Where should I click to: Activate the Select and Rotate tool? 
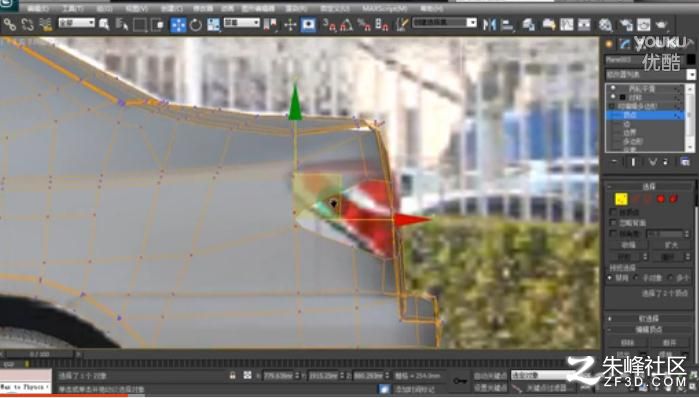[x=196, y=25]
